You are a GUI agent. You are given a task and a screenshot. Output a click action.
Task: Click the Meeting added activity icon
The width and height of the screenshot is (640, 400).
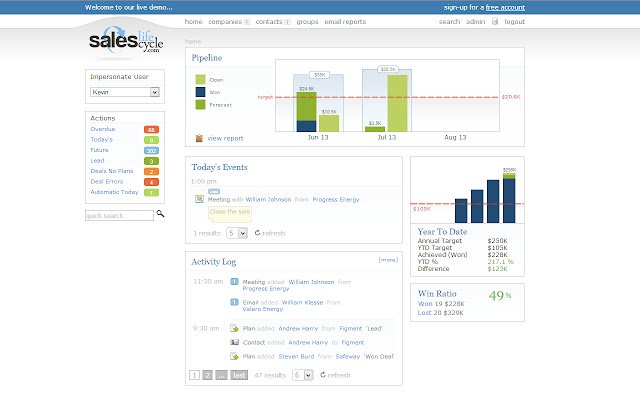coord(234,282)
